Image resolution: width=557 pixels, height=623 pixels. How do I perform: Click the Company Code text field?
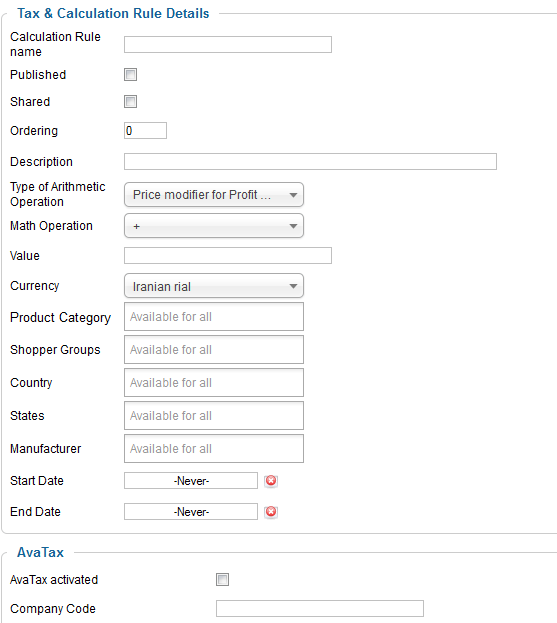[x=320, y=608]
